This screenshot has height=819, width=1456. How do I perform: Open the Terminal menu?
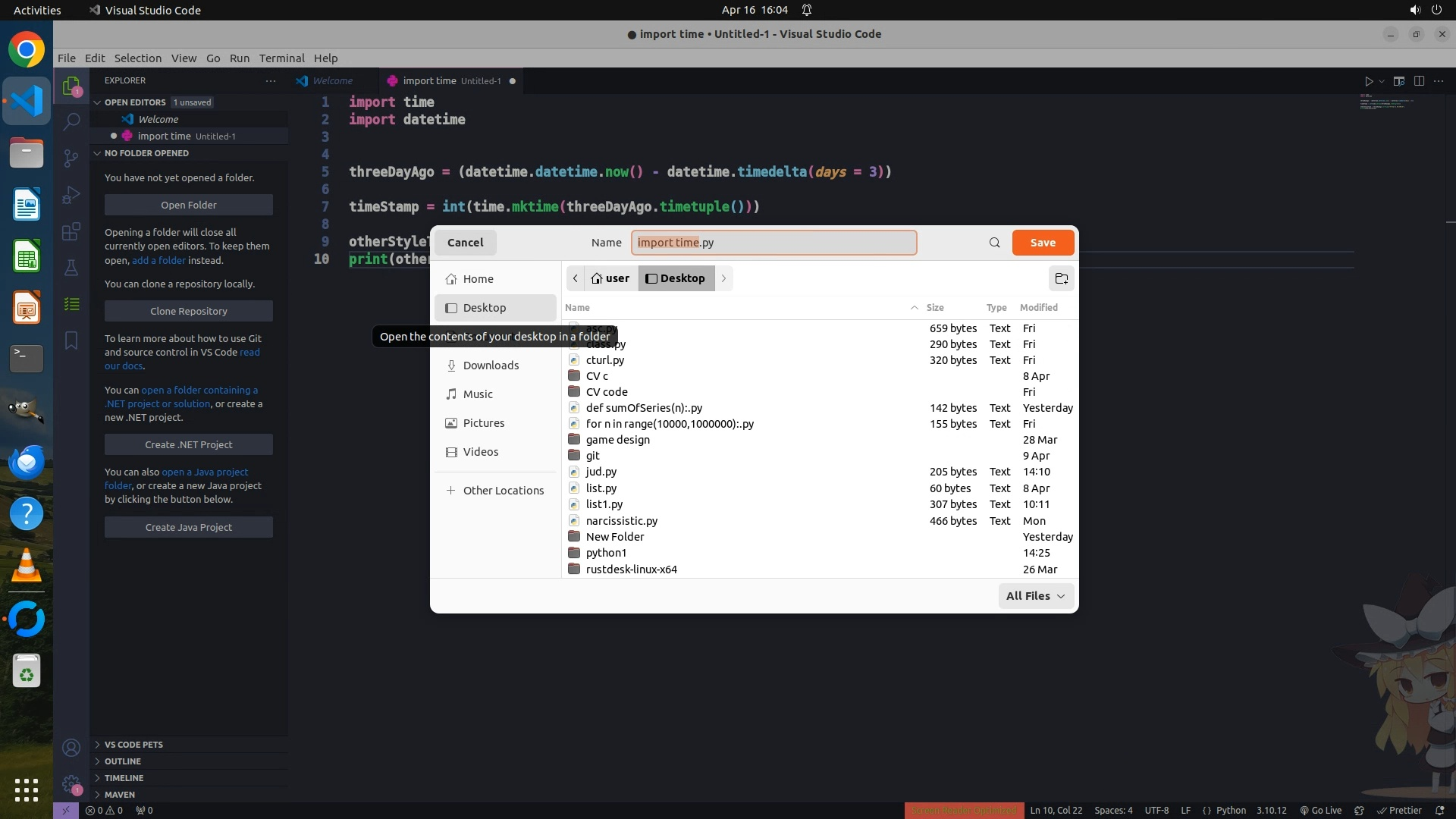click(x=281, y=58)
